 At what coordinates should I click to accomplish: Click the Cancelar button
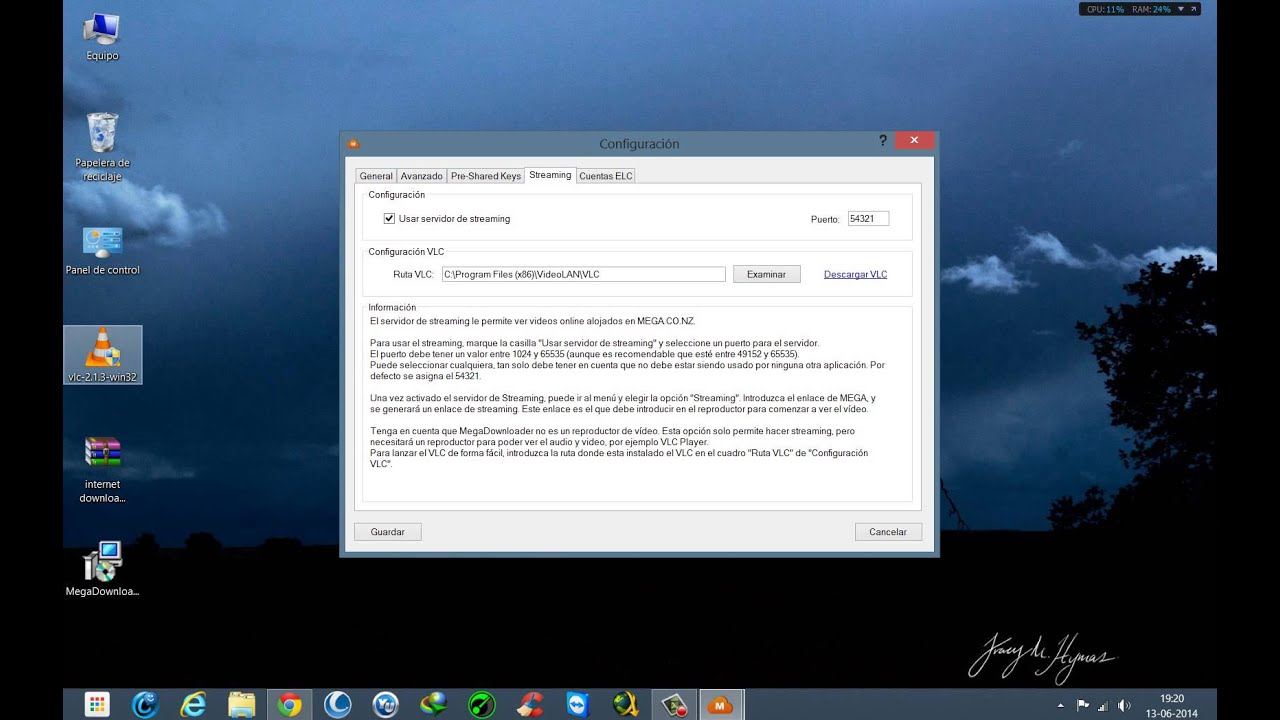tap(888, 532)
